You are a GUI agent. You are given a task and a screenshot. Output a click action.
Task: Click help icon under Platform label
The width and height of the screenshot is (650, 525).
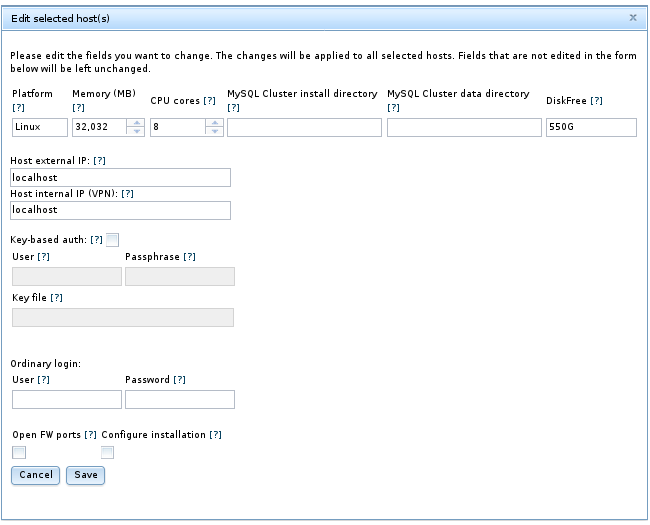18,107
